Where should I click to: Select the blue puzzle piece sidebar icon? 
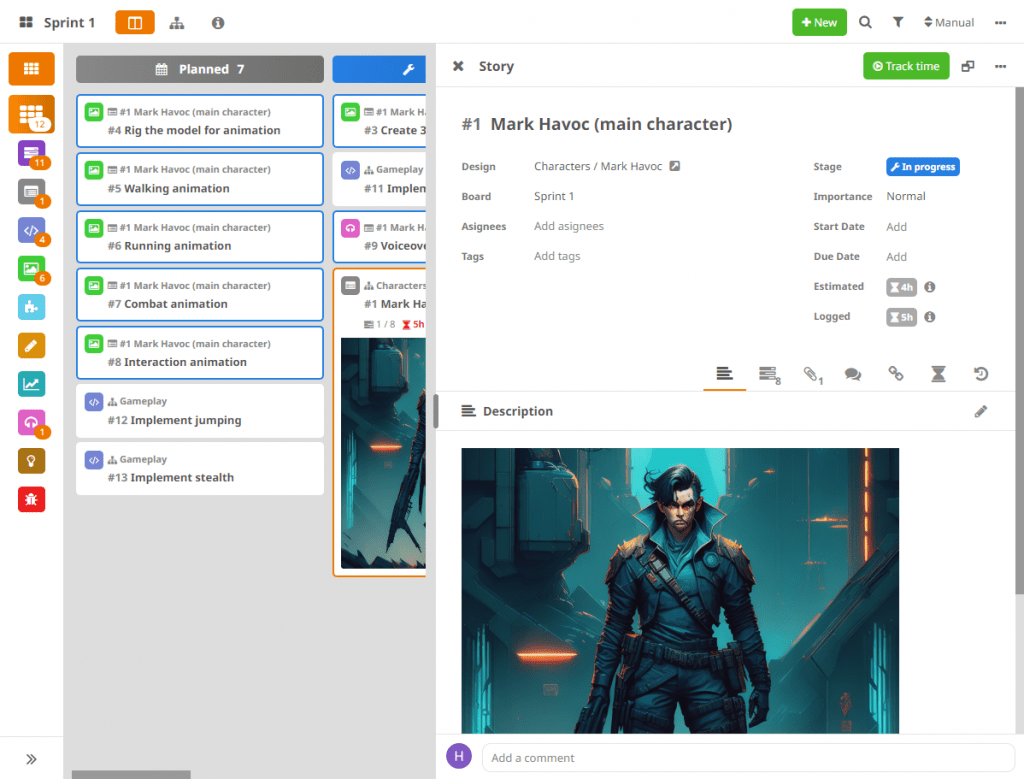(31, 307)
